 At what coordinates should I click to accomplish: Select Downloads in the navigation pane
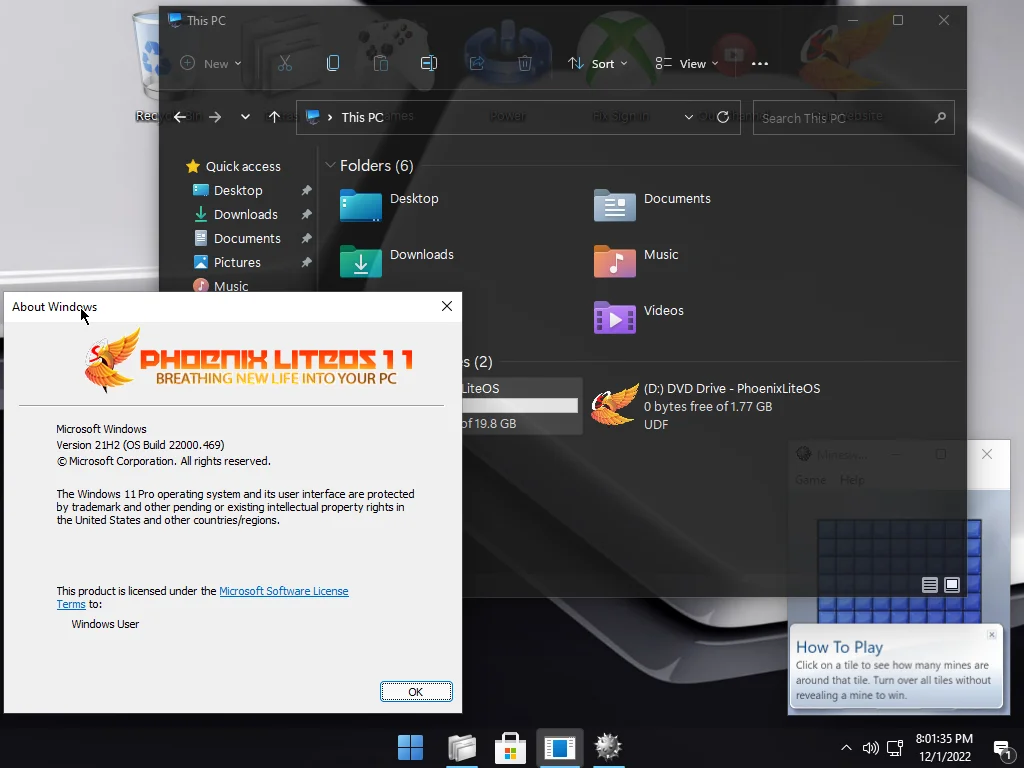tap(236, 214)
